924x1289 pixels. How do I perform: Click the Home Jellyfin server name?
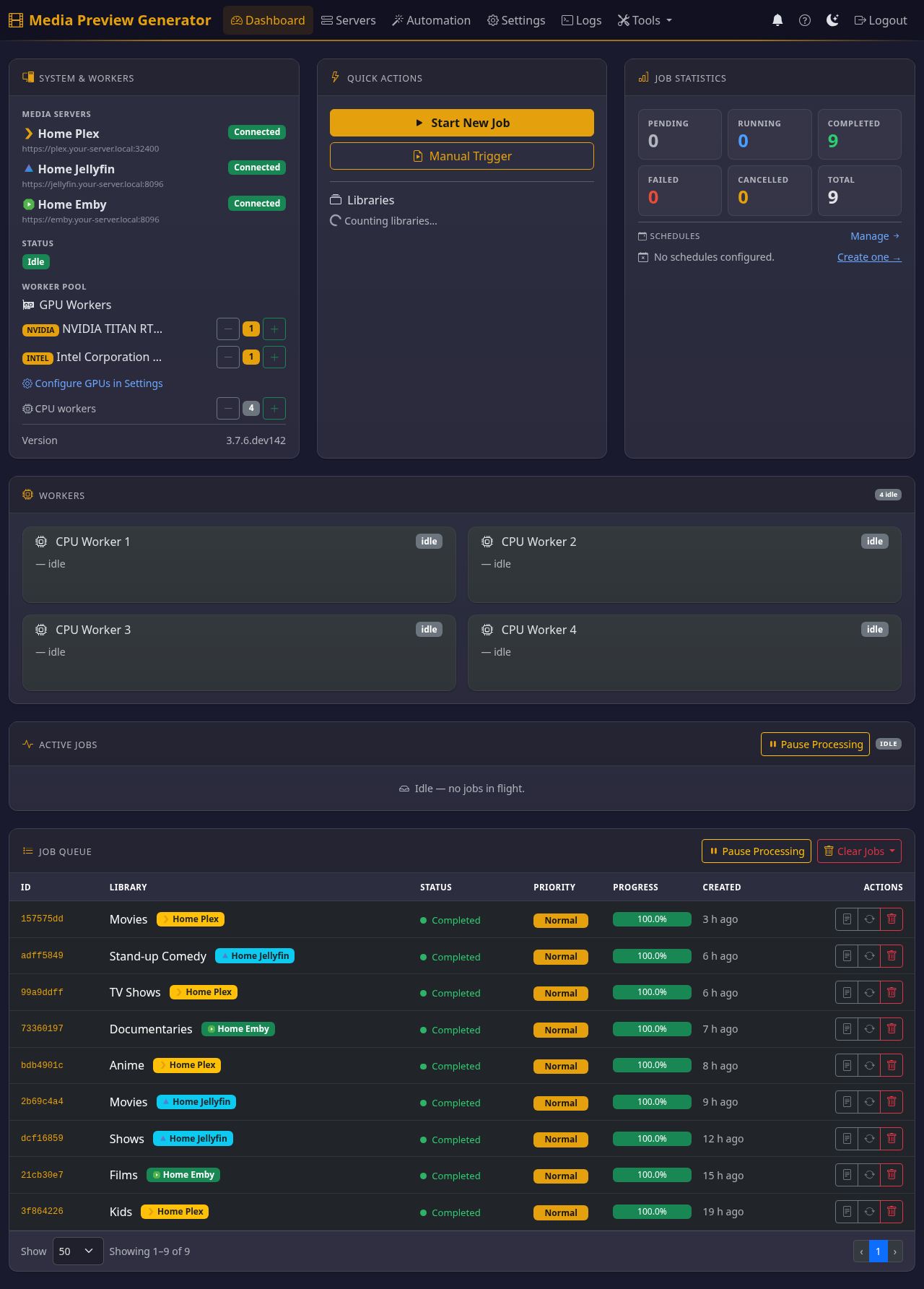[x=76, y=169]
